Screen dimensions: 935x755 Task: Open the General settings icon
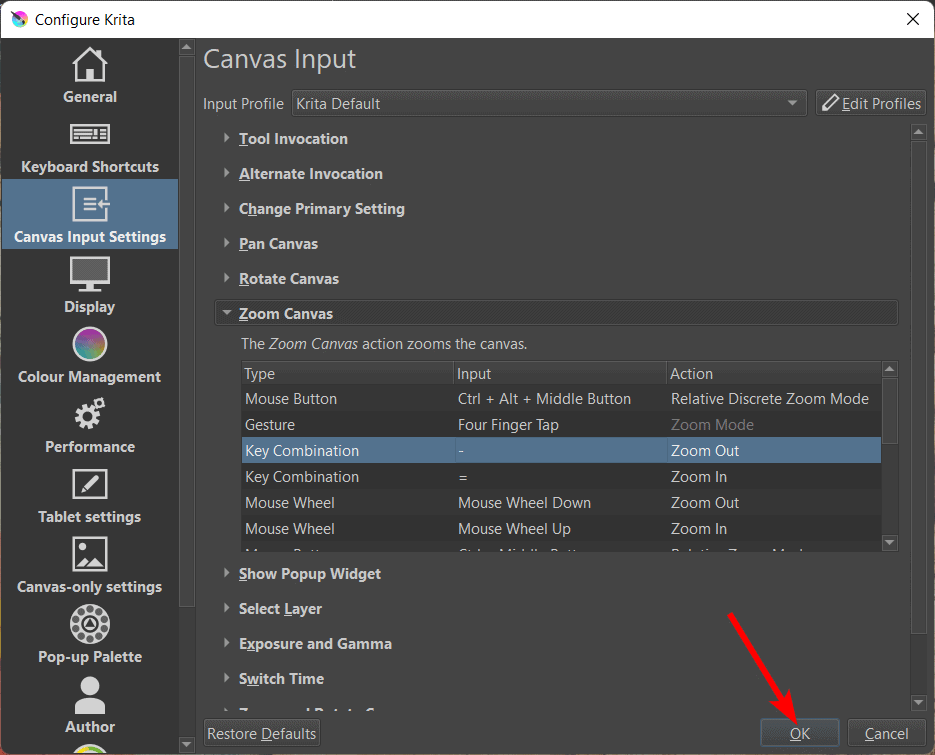(x=90, y=66)
